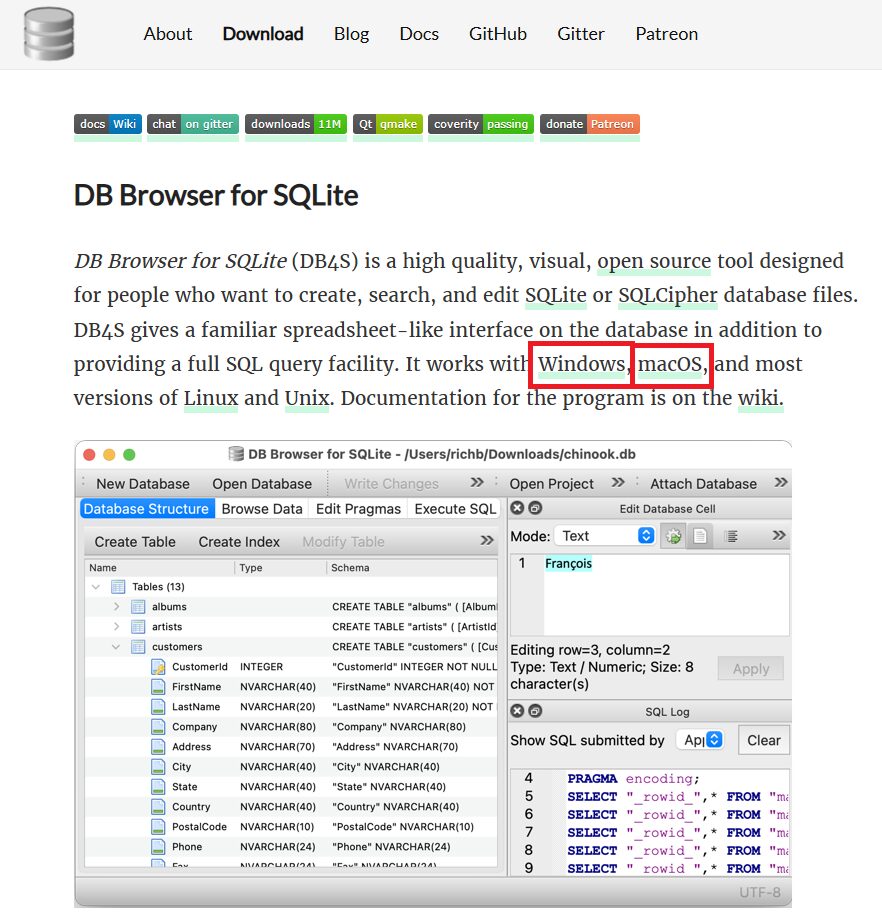Click the Create Index button

pyautogui.click(x=239, y=542)
